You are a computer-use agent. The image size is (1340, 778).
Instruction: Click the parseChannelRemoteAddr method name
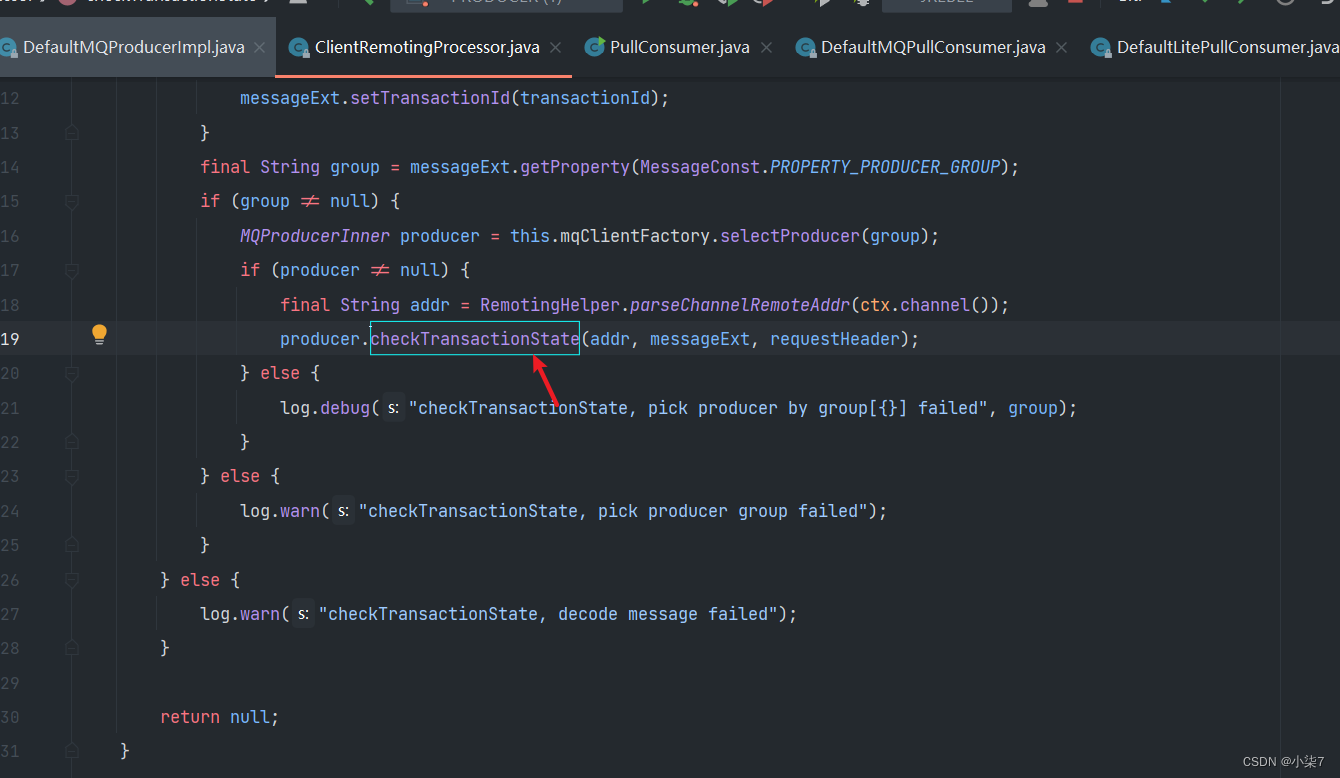[740, 305]
